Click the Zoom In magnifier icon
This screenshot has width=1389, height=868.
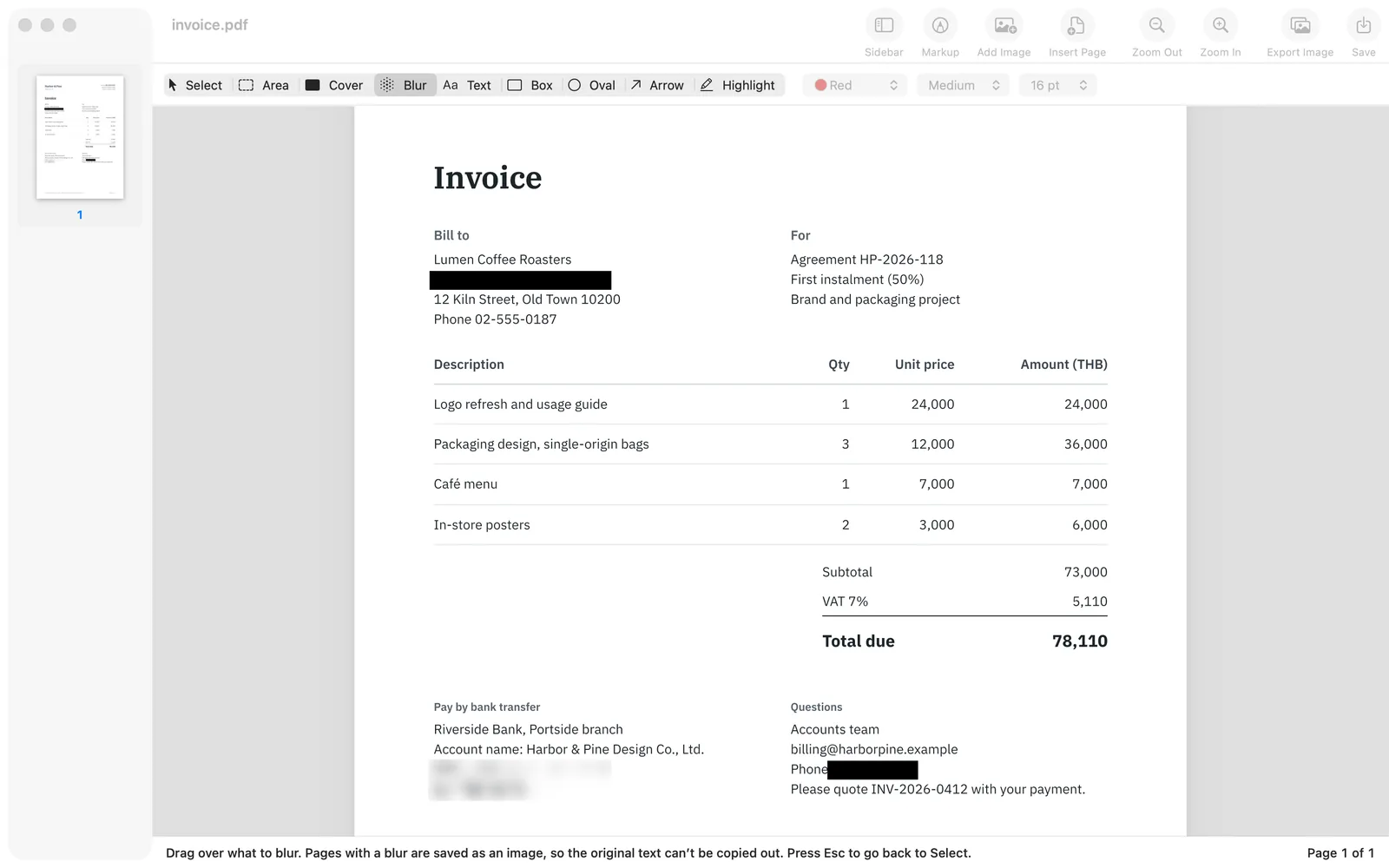(x=1221, y=26)
